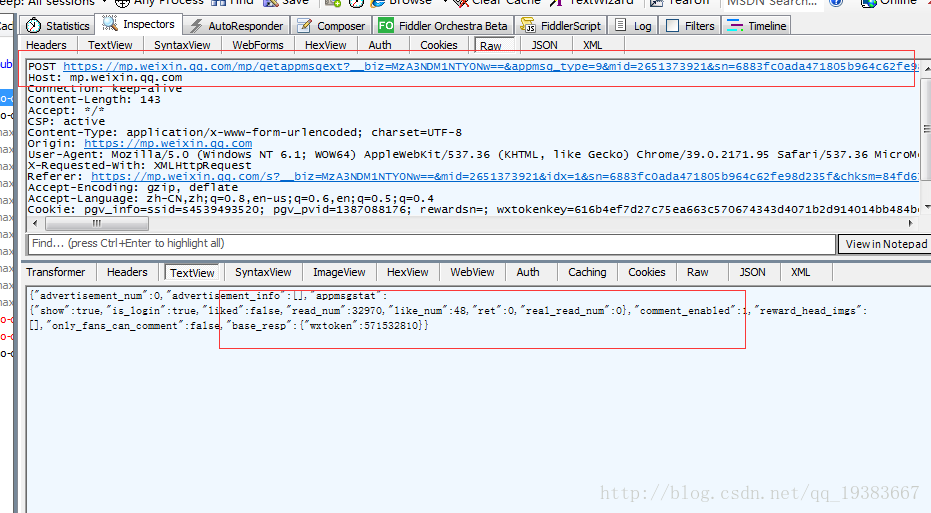Open the response WebView tab
Screen dimensions: 931x513
[472, 272]
